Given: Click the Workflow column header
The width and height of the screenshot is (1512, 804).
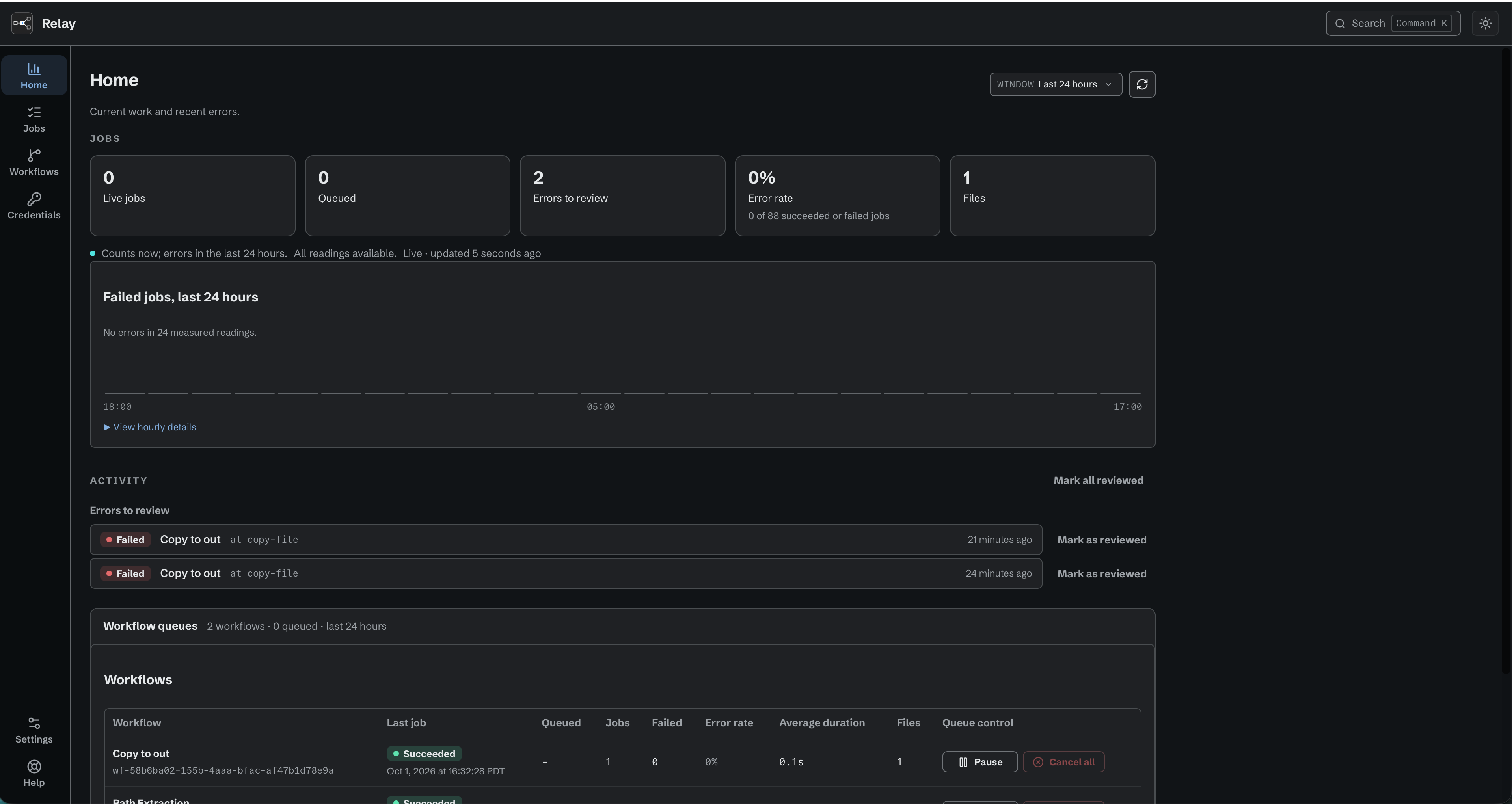Looking at the screenshot, I should (137, 723).
